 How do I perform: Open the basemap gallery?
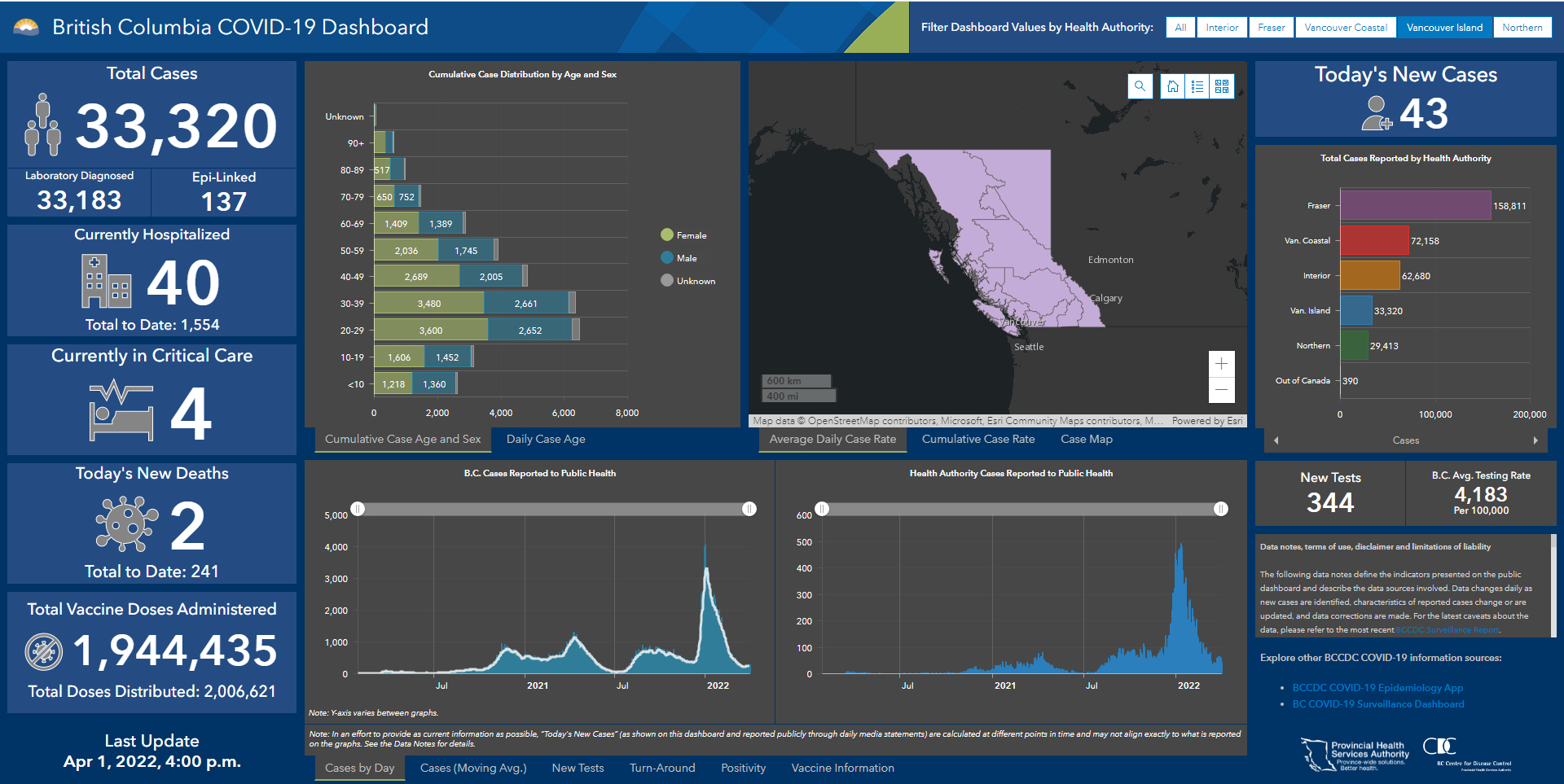pos(1222,86)
